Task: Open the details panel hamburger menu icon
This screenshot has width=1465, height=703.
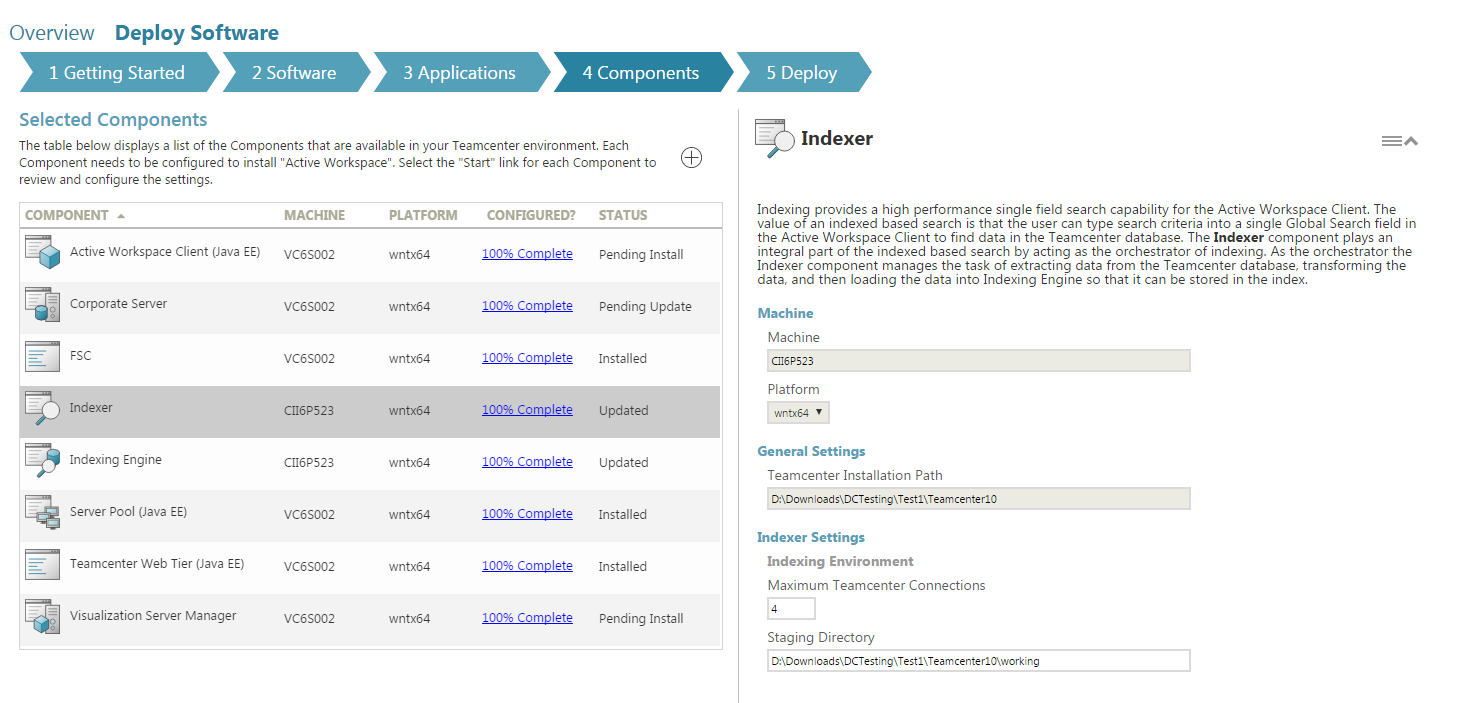Action: pos(1391,141)
